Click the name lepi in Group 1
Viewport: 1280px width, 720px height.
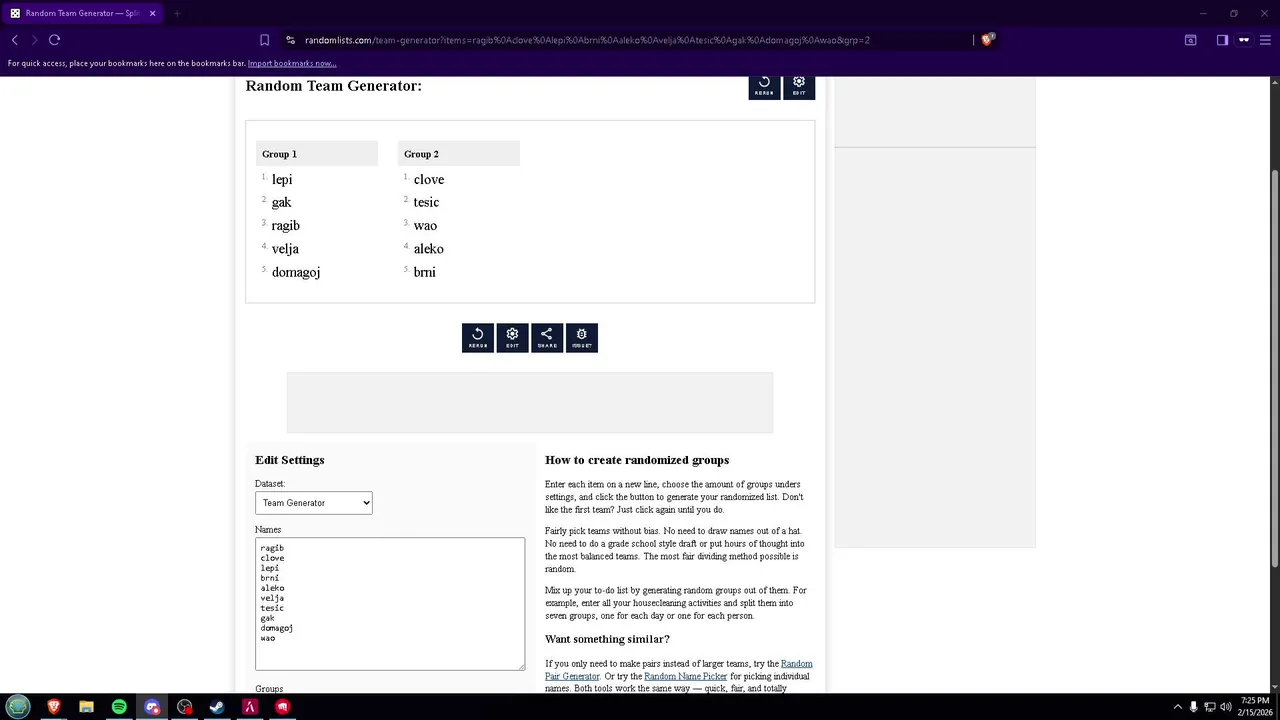pos(282,179)
